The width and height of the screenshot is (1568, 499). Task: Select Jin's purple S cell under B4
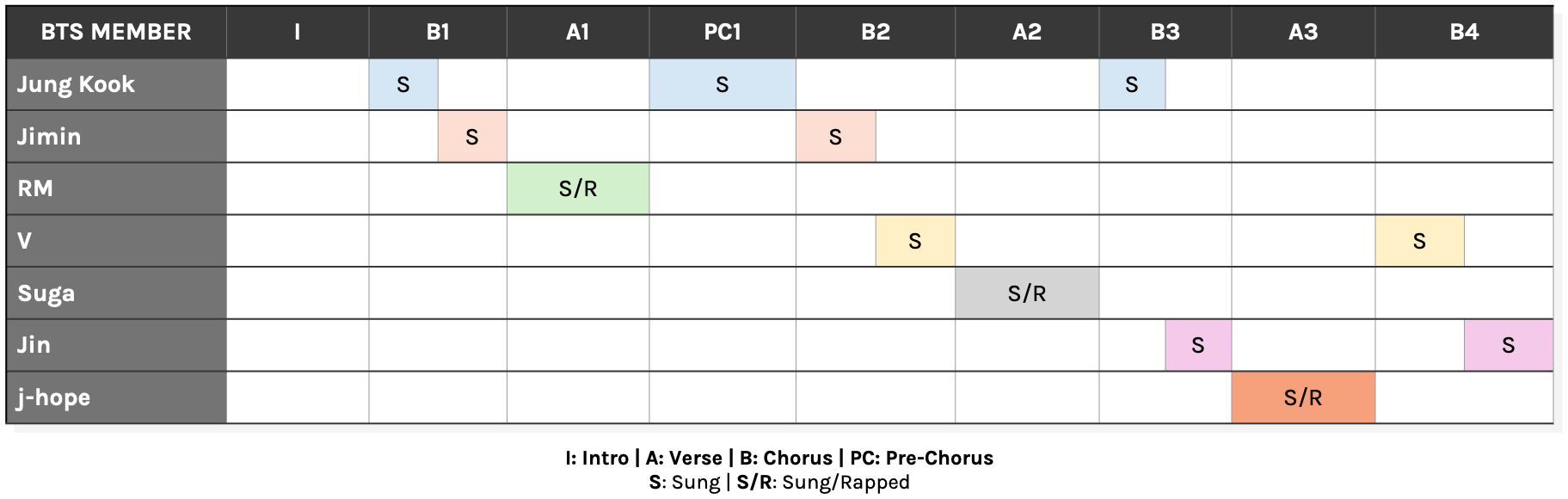pos(1509,345)
